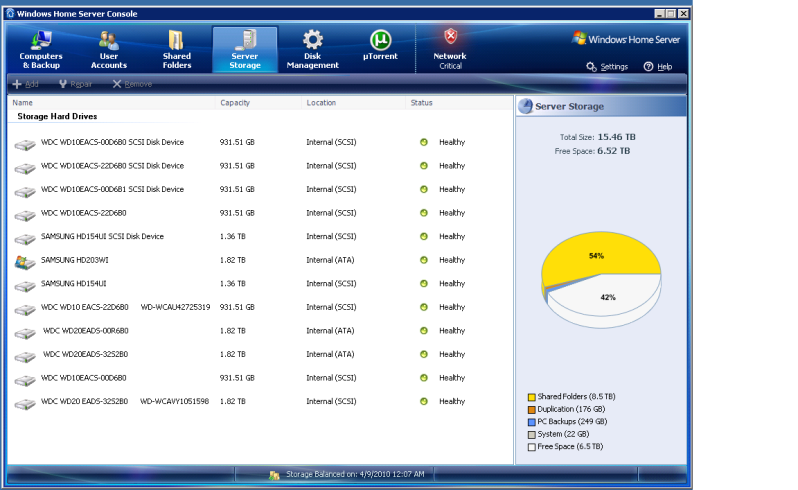The image size is (798, 490).
Task: Open the Shared Folders tab
Action: pyautogui.click(x=177, y=49)
